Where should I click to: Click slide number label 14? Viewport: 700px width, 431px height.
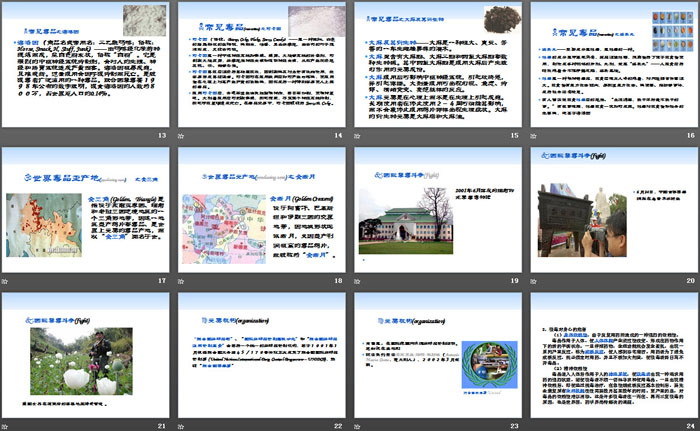click(338, 135)
